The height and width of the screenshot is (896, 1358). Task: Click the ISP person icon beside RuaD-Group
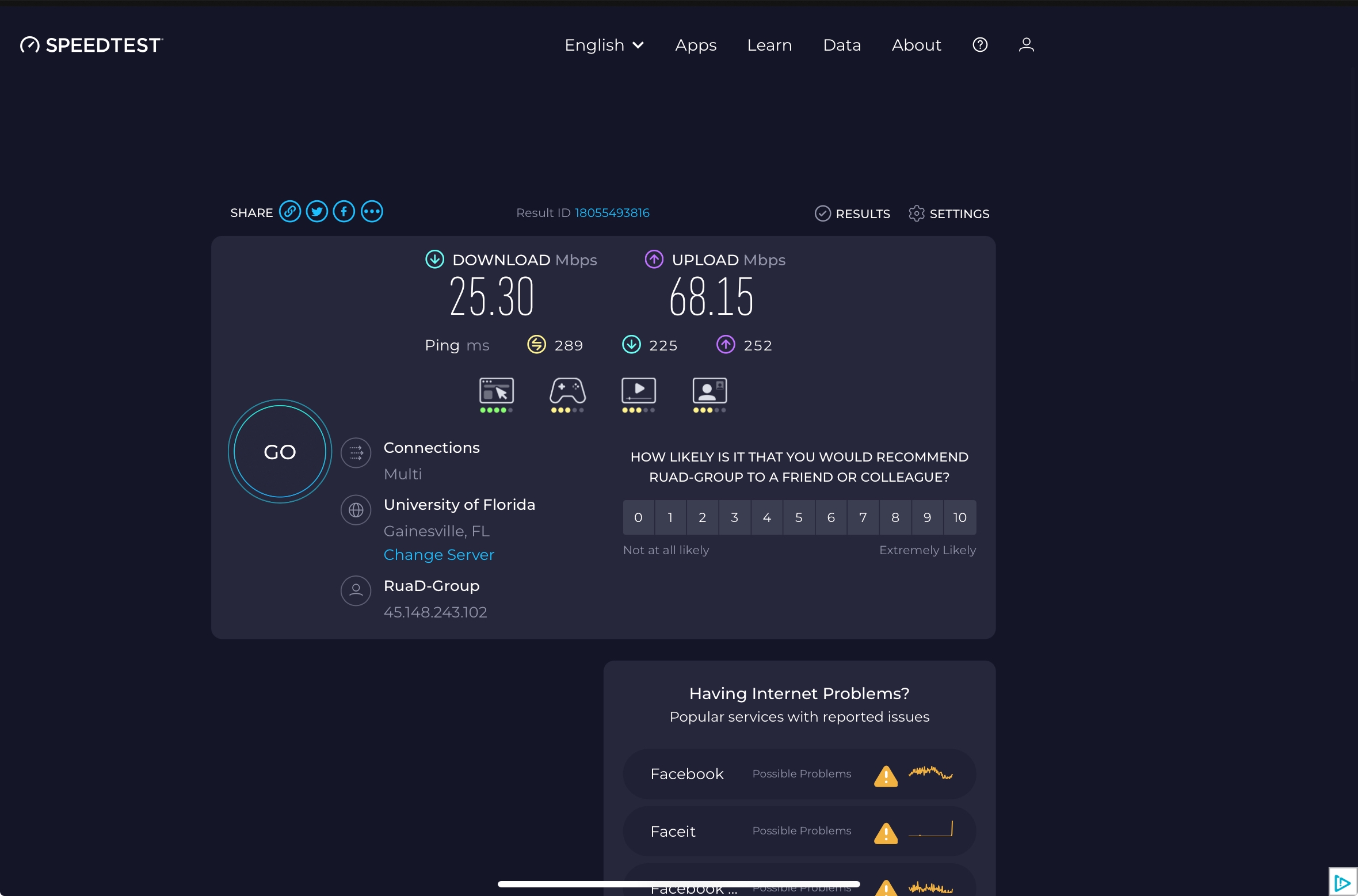tap(356, 591)
